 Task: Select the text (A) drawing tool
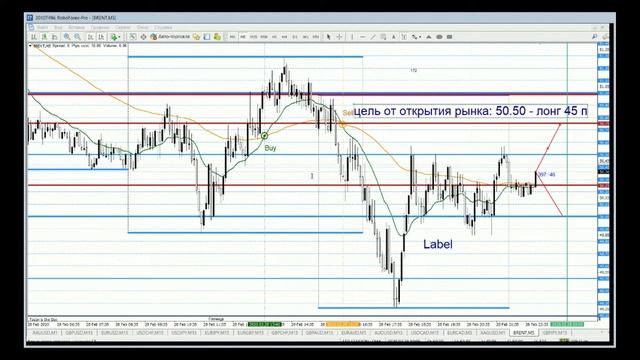click(393, 37)
